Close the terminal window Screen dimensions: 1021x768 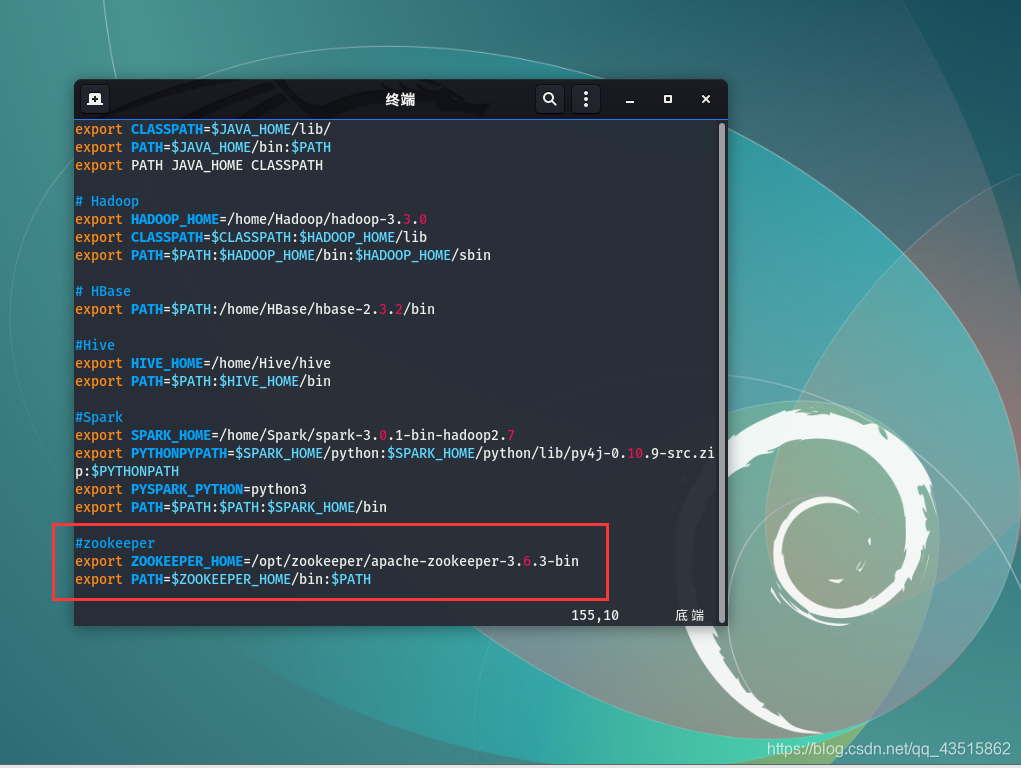click(706, 99)
